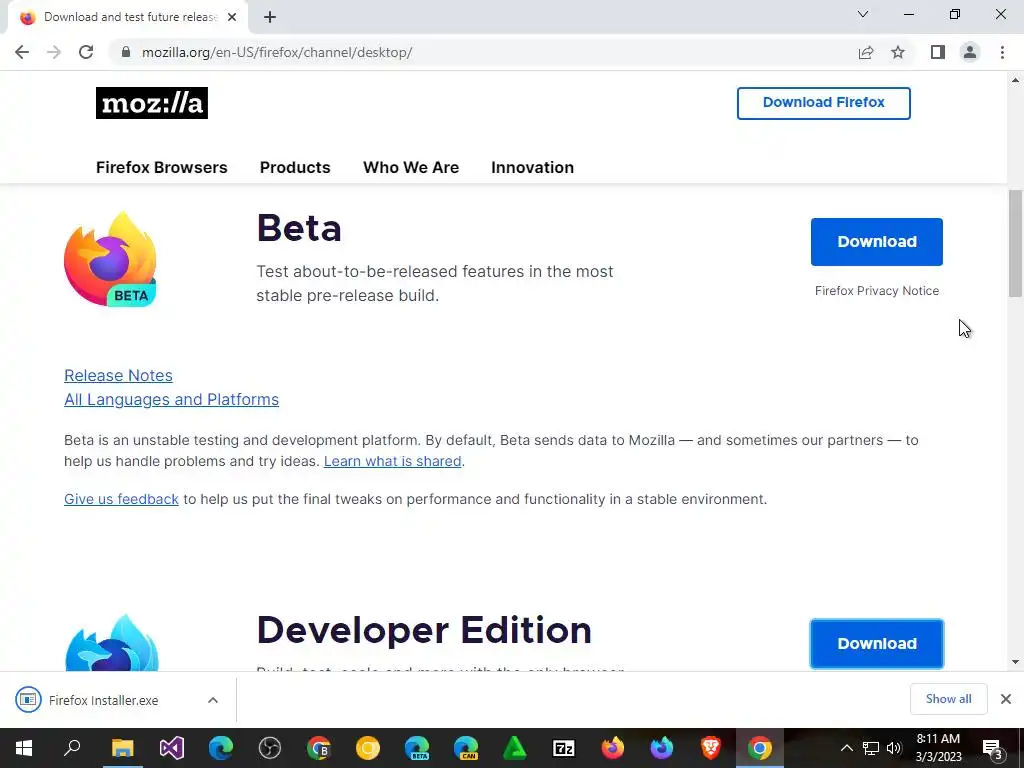The image size is (1024, 768).
Task: Click the address bar URL
Action: tap(277, 52)
